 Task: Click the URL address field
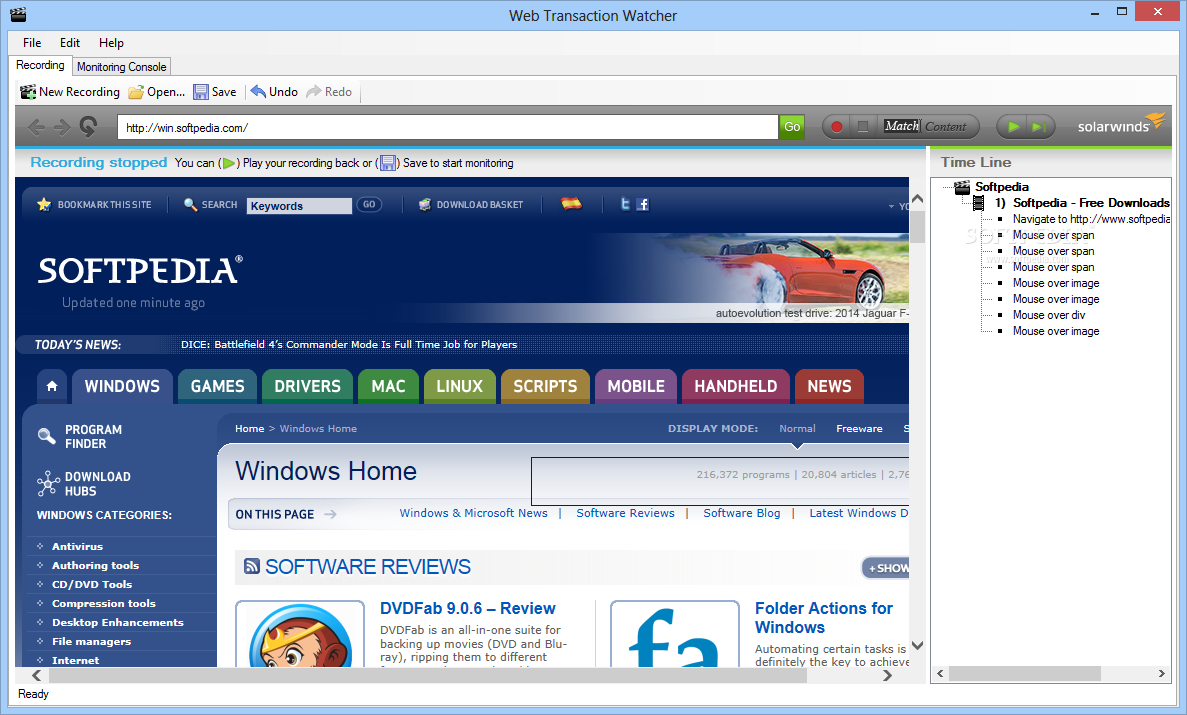(447, 127)
